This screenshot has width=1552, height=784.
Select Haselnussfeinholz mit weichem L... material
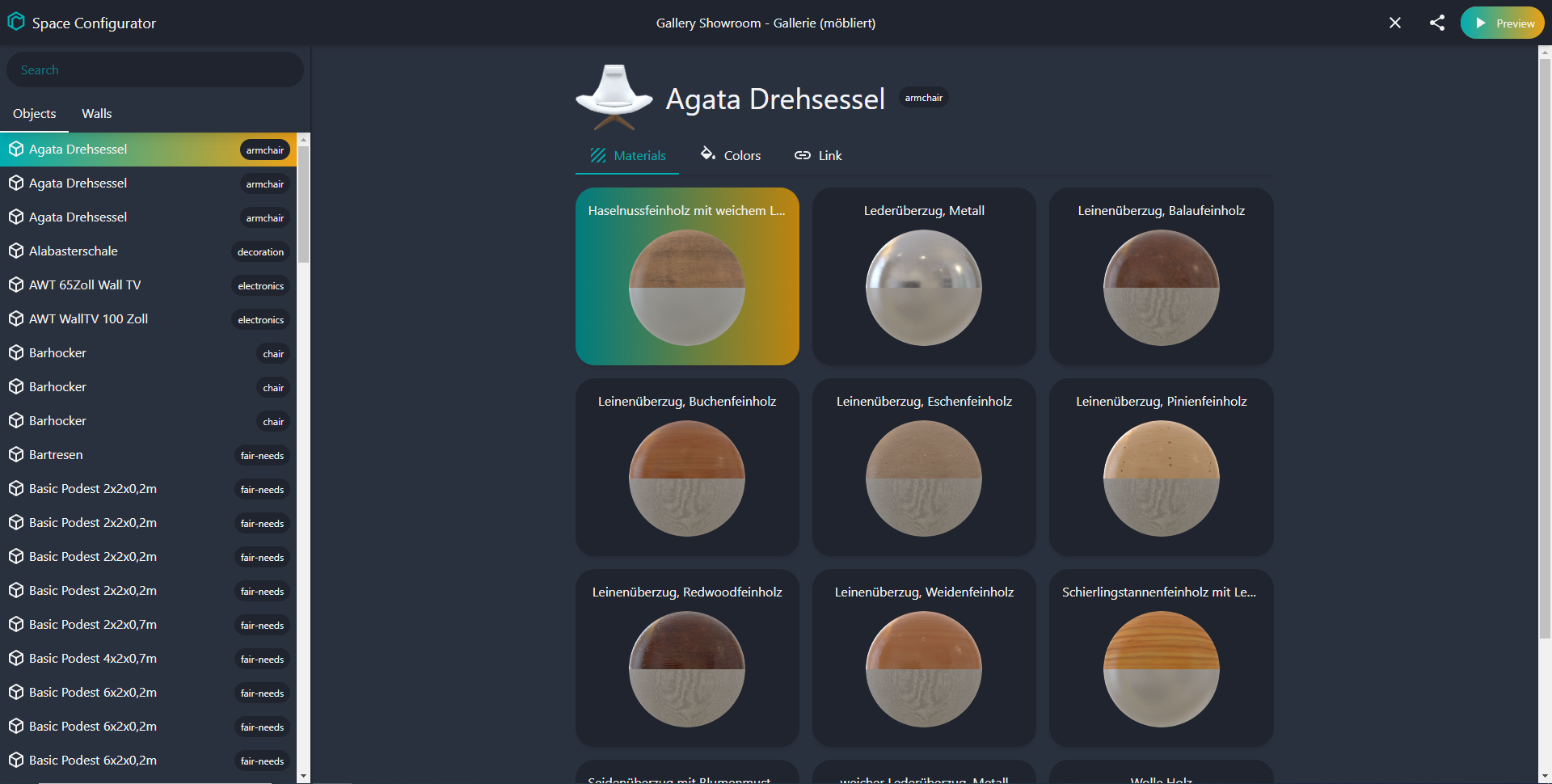[687, 276]
